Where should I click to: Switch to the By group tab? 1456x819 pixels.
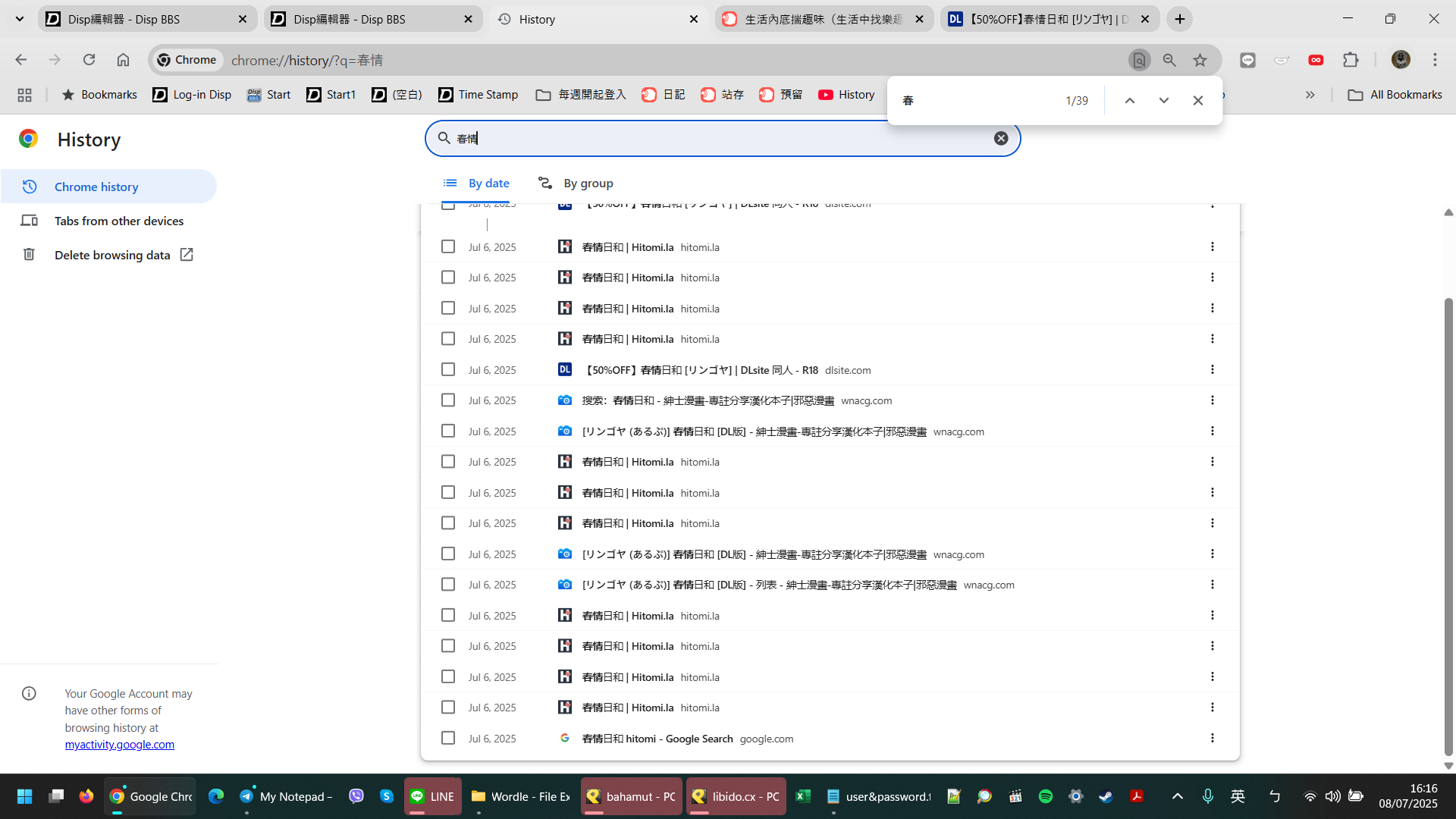tap(576, 184)
